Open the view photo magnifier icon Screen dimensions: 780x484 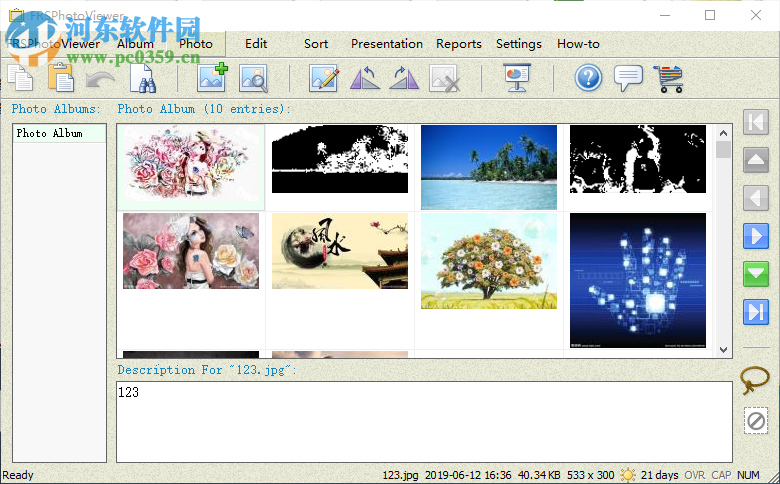click(x=253, y=79)
